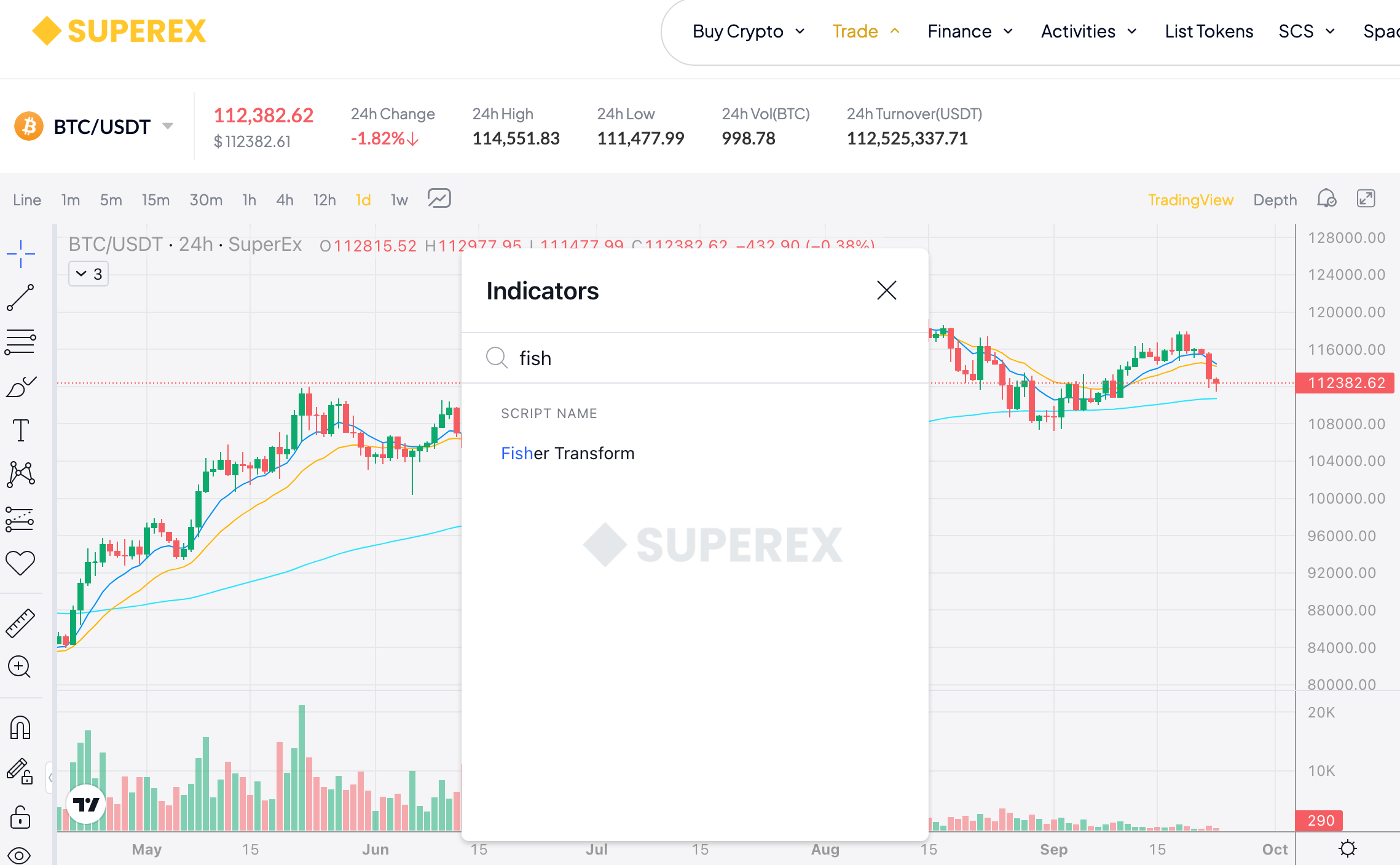The image size is (1400, 865).
Task: Open the brush drawing tool
Action: pos(20,387)
